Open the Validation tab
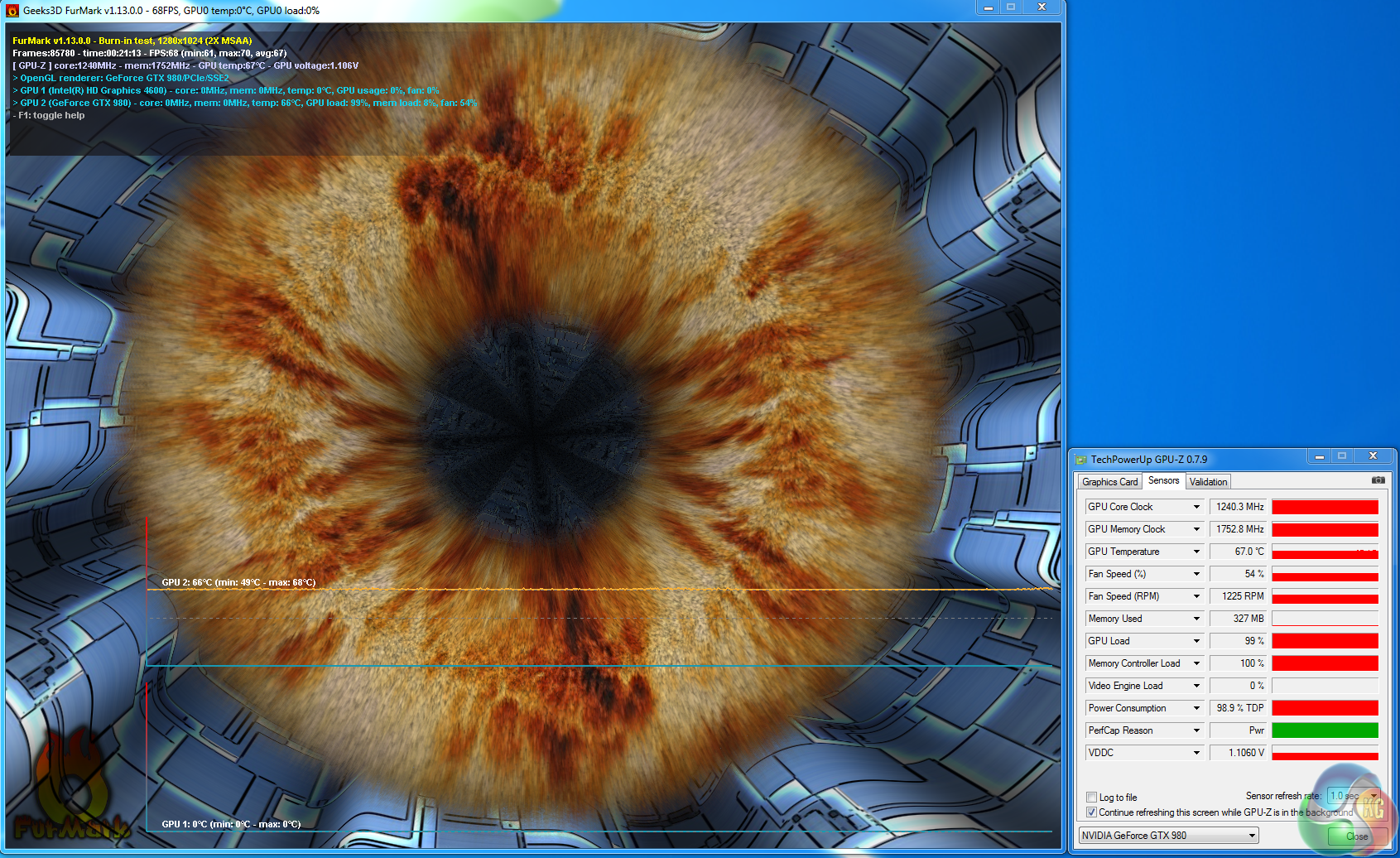Viewport: 1400px width, 858px height. click(1208, 482)
